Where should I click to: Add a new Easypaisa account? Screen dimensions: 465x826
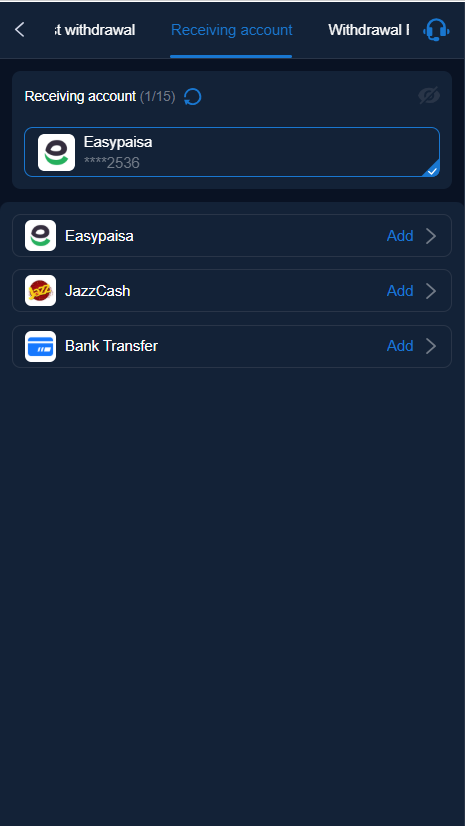click(400, 236)
